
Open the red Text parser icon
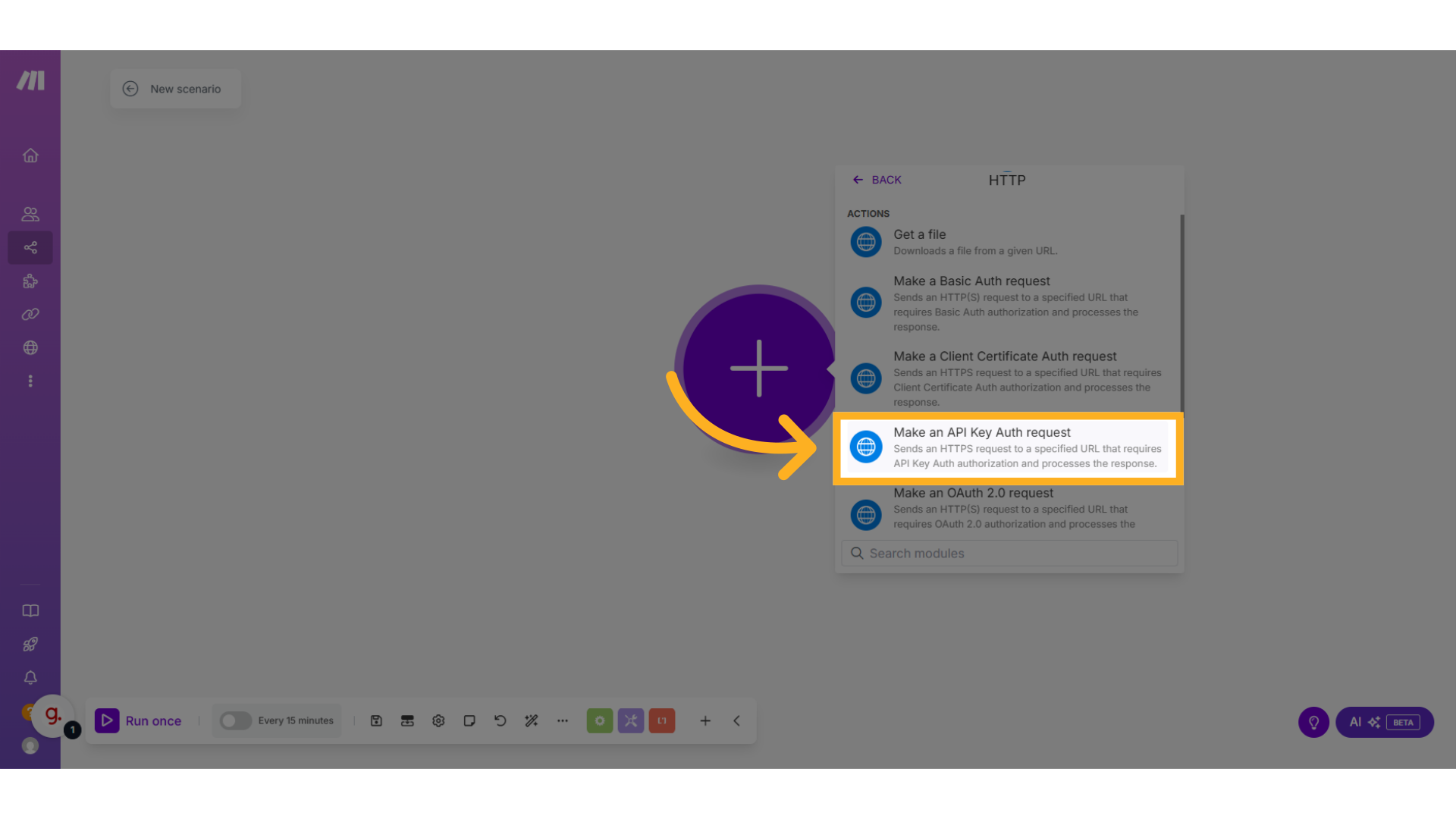[662, 721]
